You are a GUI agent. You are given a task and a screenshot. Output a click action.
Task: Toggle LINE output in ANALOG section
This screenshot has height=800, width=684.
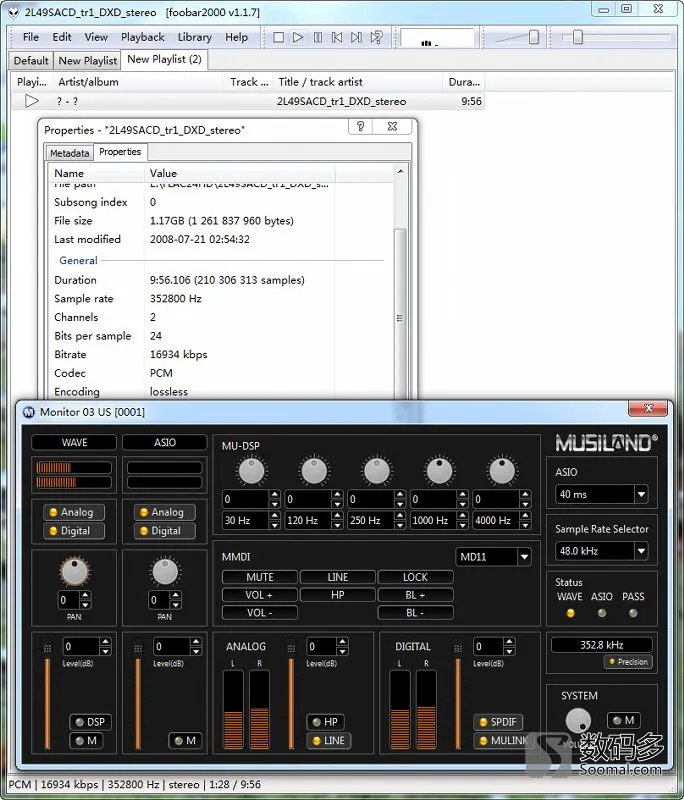(x=329, y=740)
